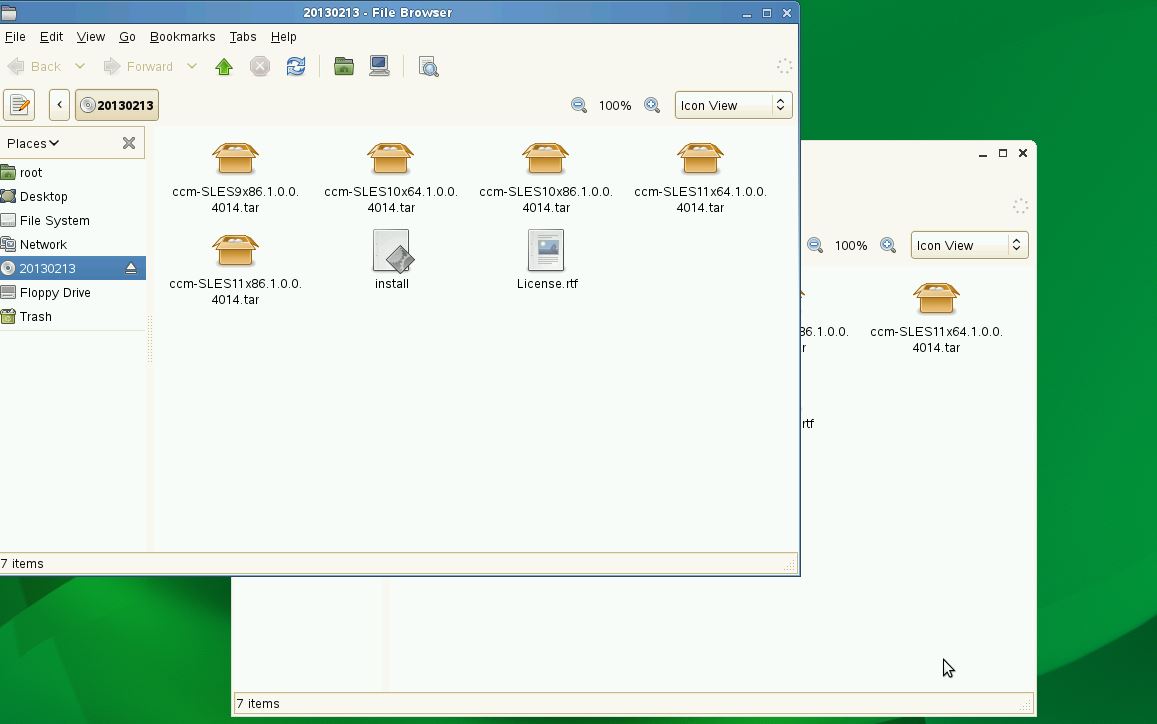
Task: Open Icon View dropdown in background window
Action: point(970,245)
